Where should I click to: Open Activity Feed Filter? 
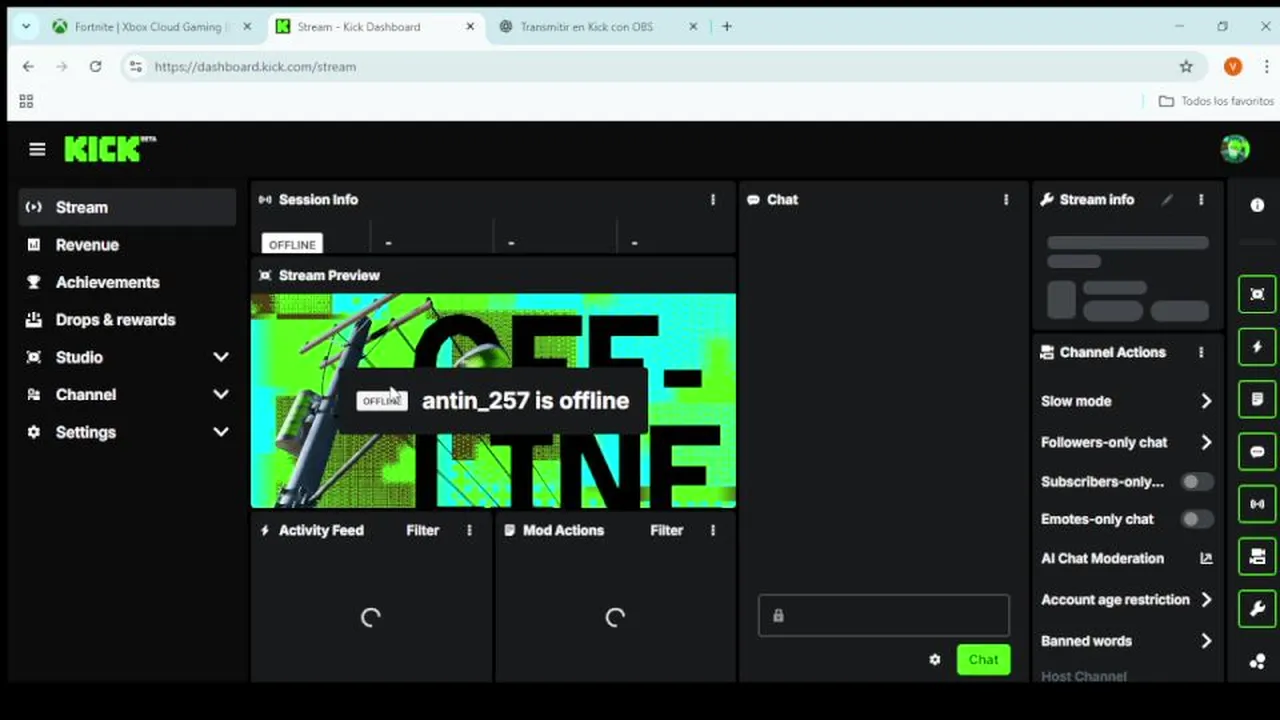[422, 530]
